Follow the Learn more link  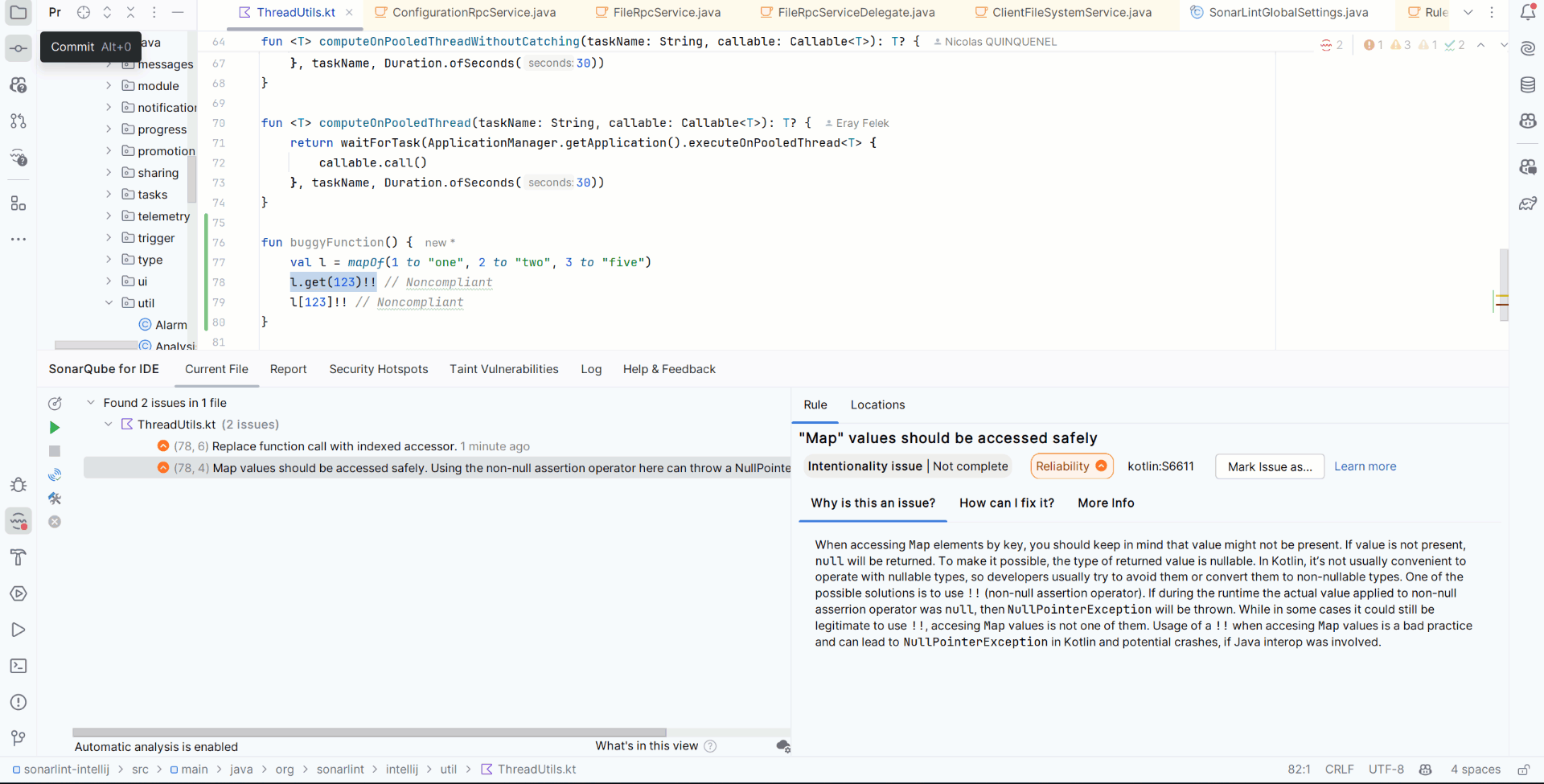click(x=1365, y=466)
